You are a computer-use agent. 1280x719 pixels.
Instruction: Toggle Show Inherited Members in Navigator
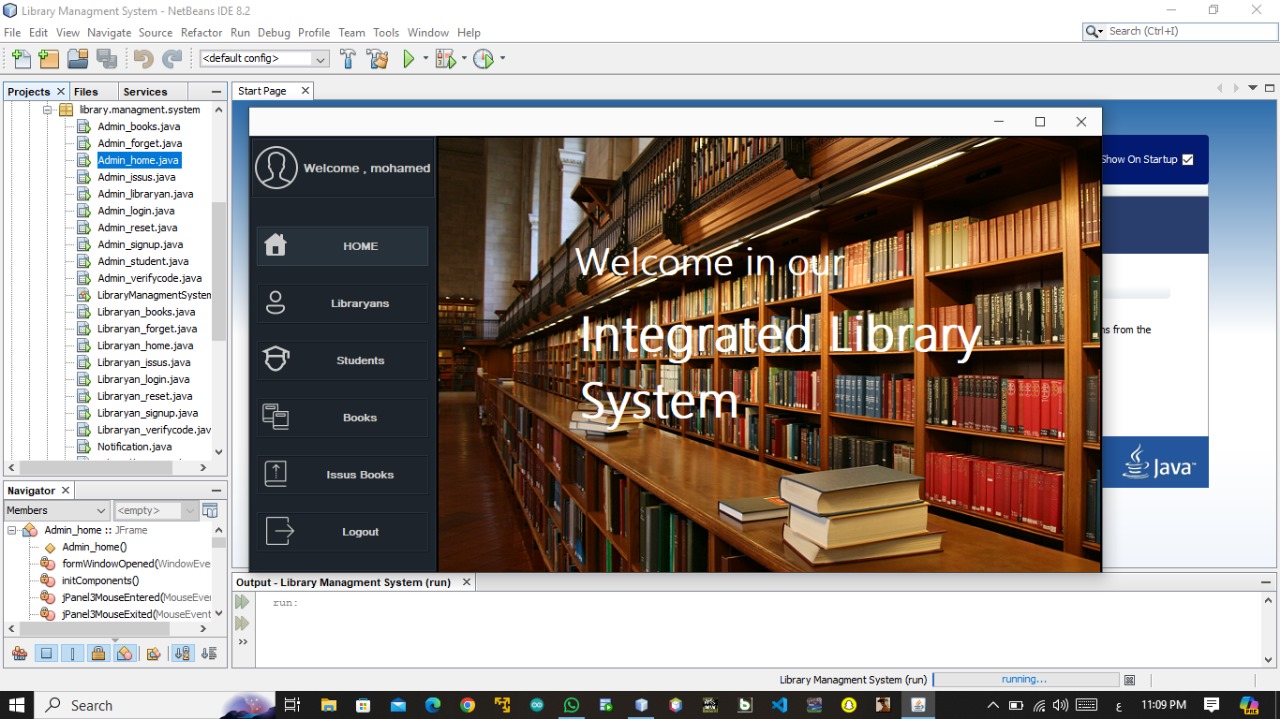(19, 653)
